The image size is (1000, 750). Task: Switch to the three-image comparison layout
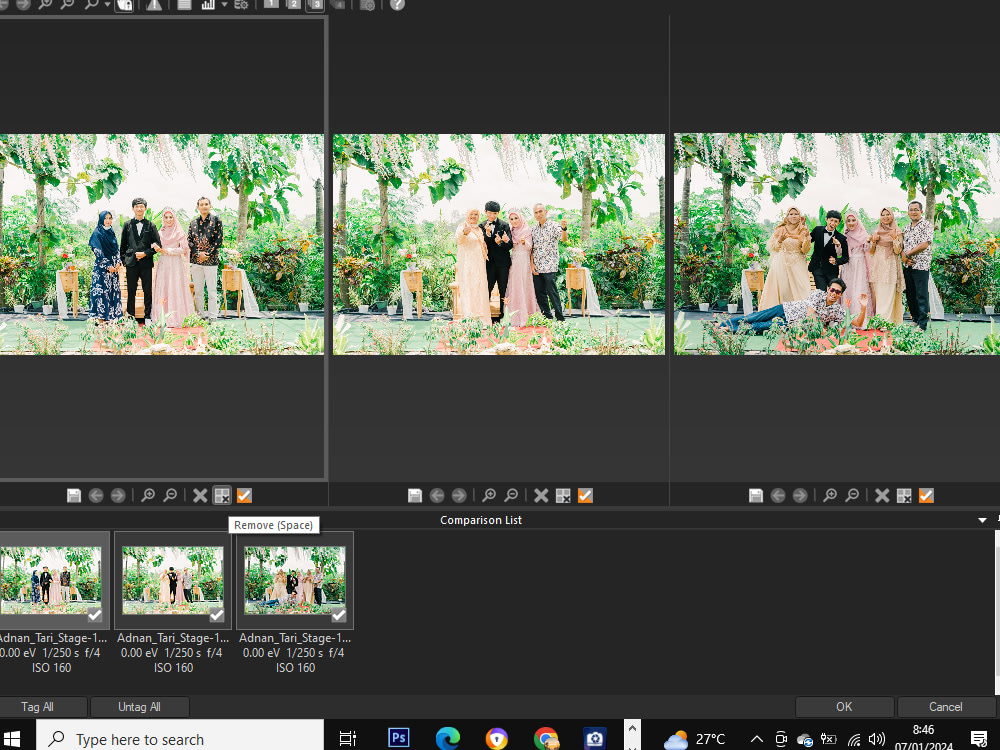[315, 5]
